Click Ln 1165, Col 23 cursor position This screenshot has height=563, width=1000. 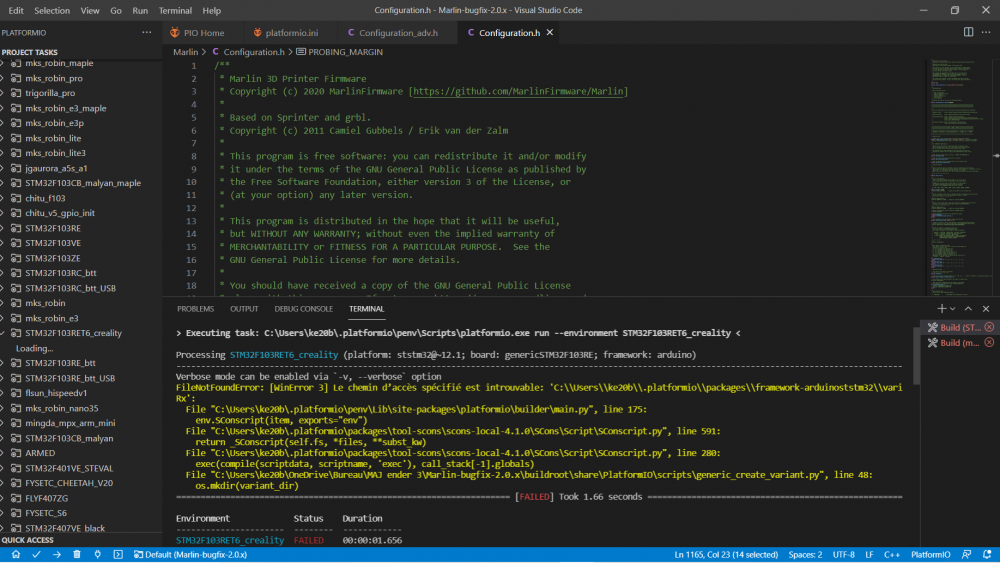(x=726, y=555)
